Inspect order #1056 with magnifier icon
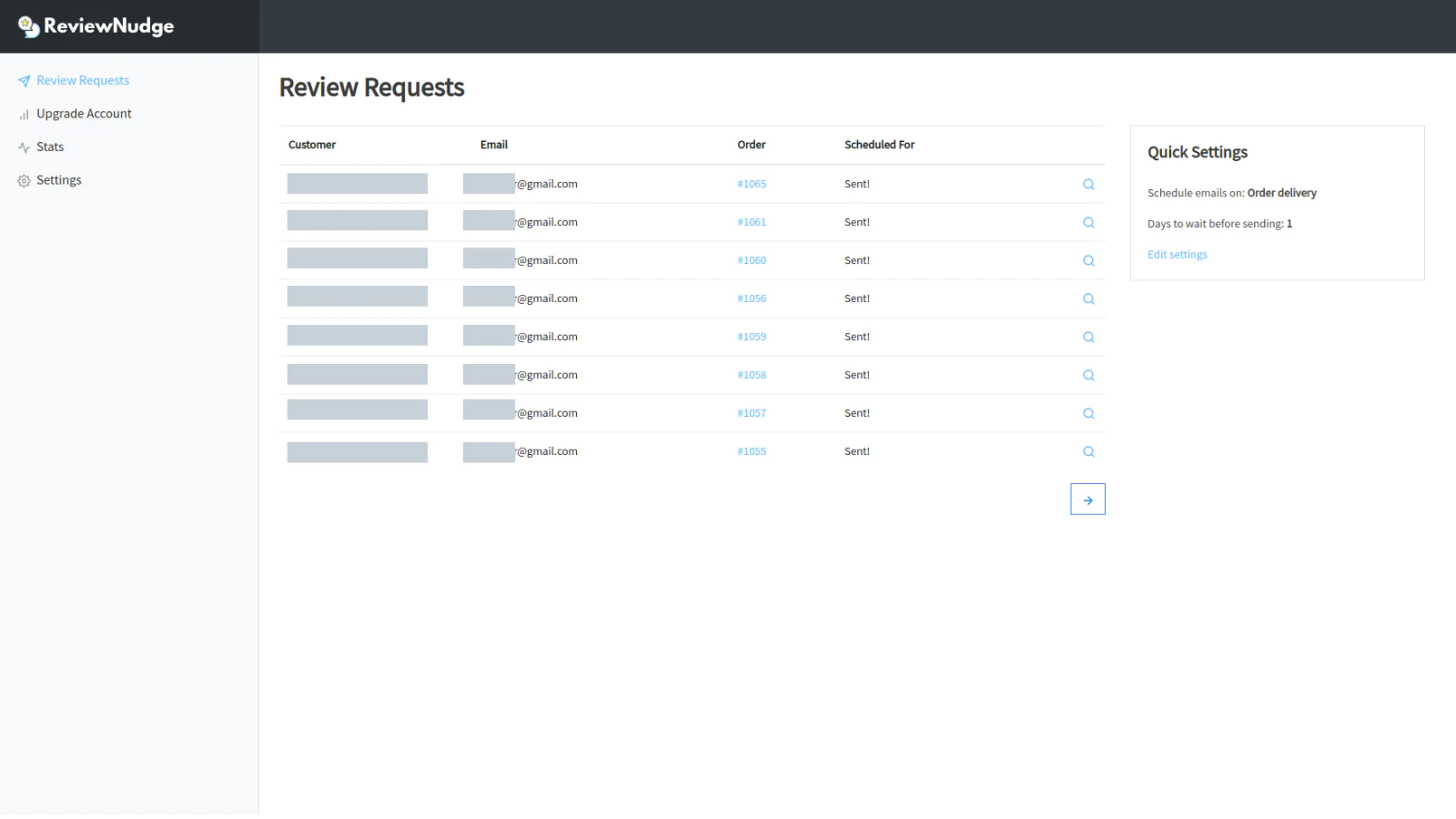The width and height of the screenshot is (1456, 819). click(1088, 298)
